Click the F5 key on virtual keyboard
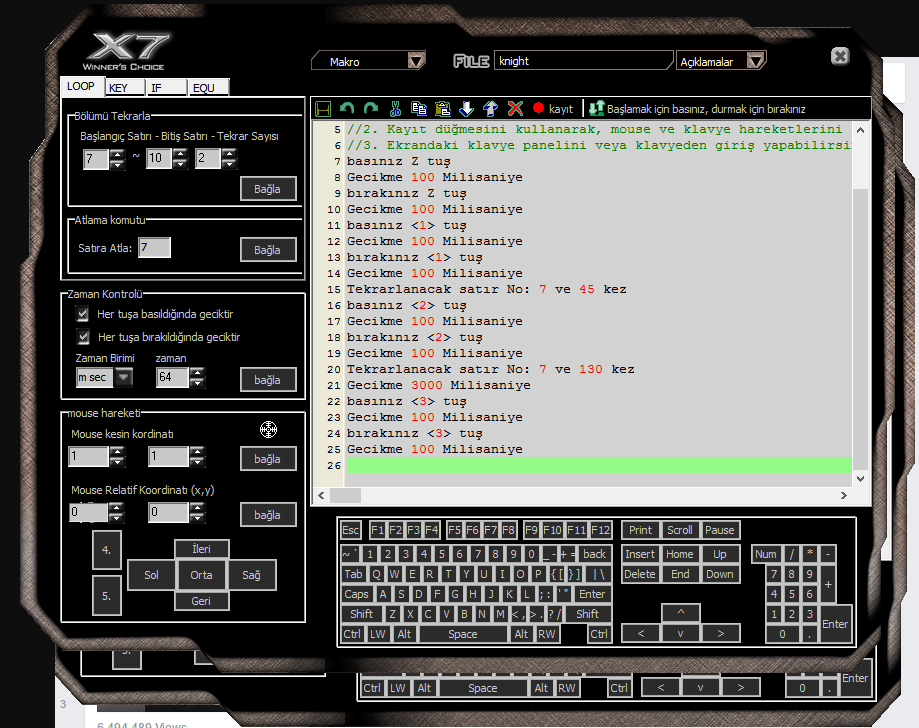The width and height of the screenshot is (919, 728). 454,530
